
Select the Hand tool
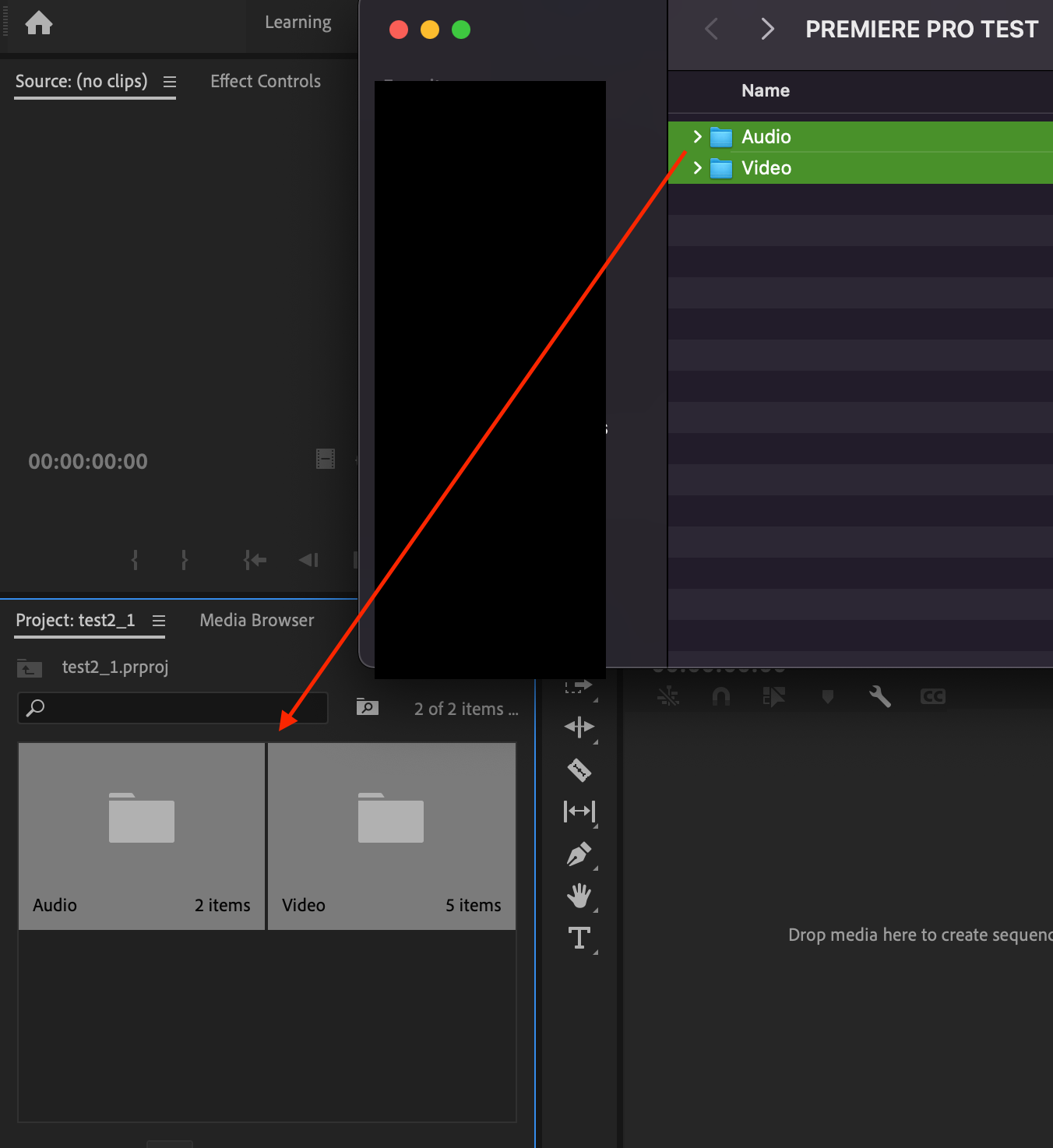(579, 896)
